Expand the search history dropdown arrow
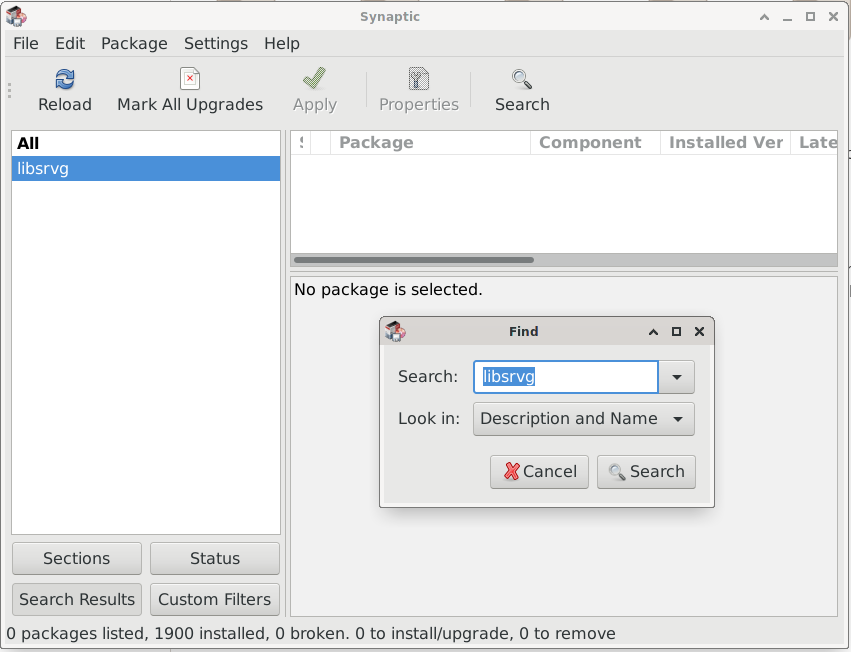851x652 pixels. pos(677,377)
